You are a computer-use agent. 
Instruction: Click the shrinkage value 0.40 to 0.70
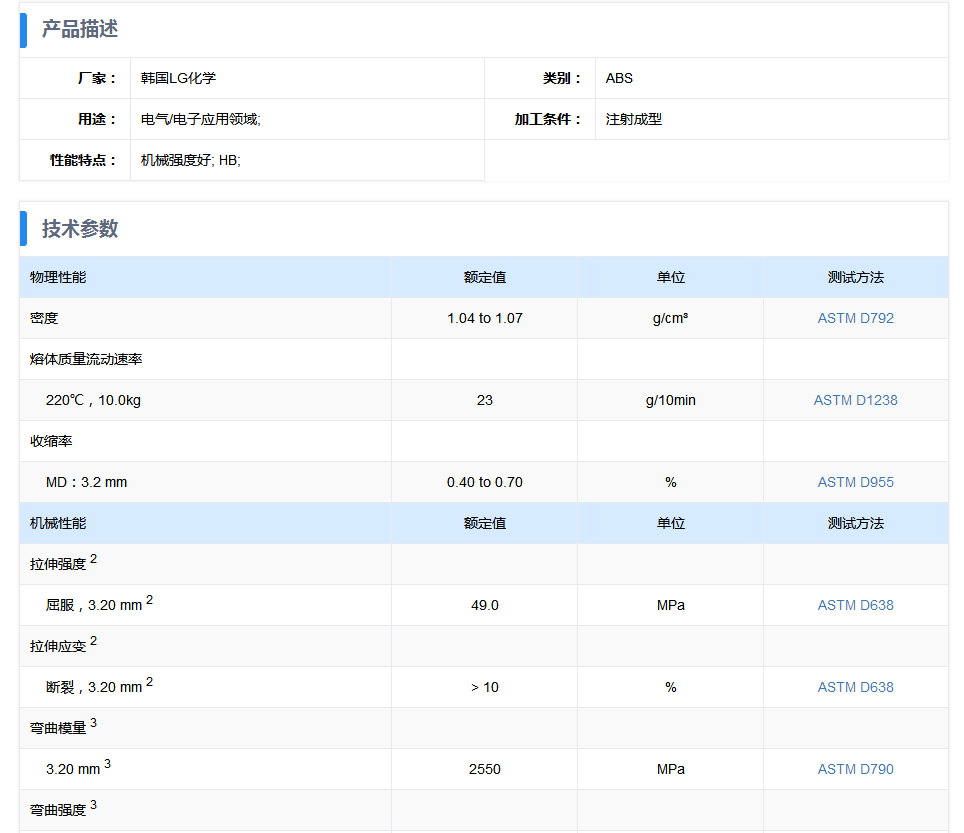485,482
